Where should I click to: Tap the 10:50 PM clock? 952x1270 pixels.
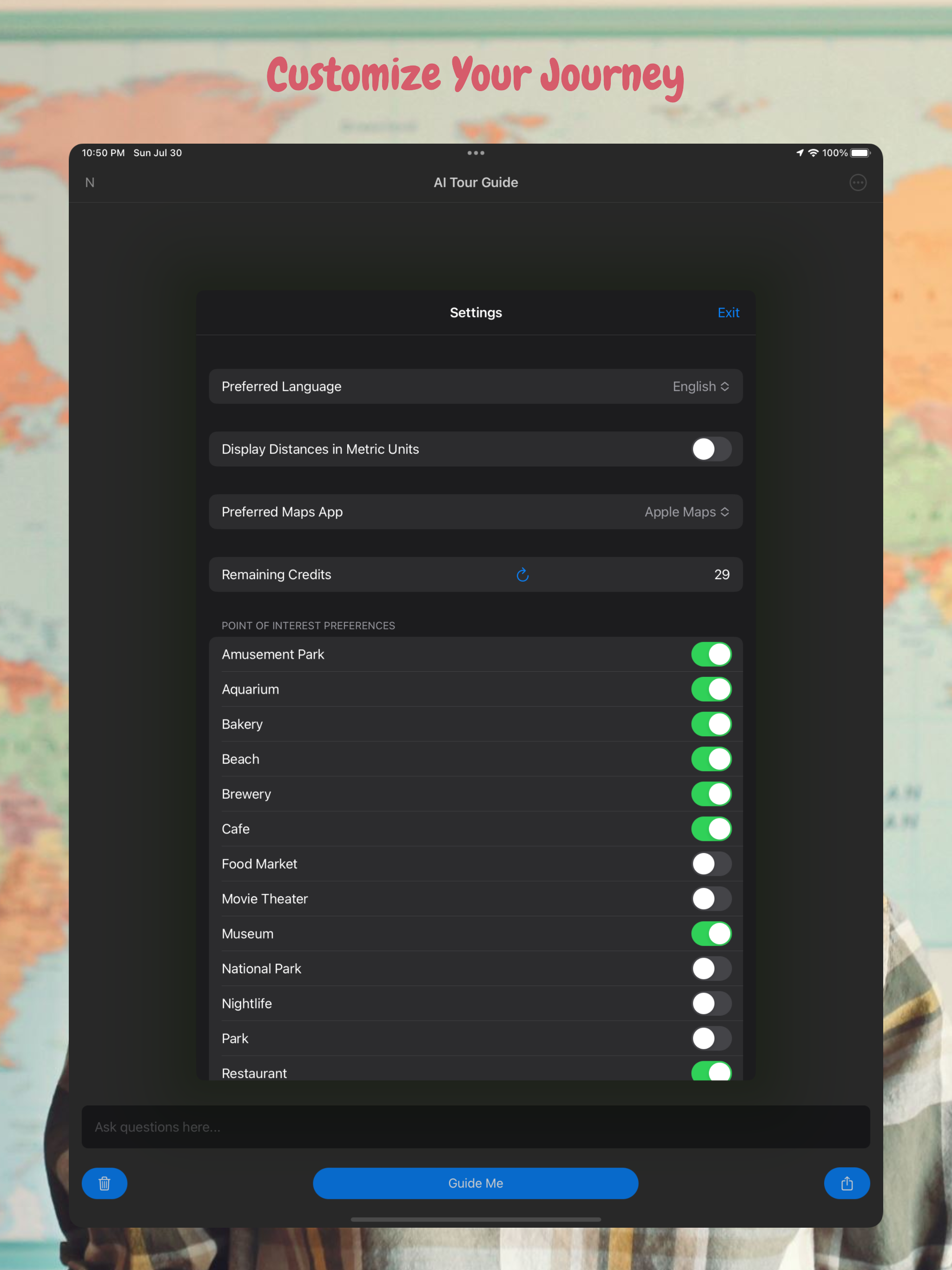pos(103,153)
